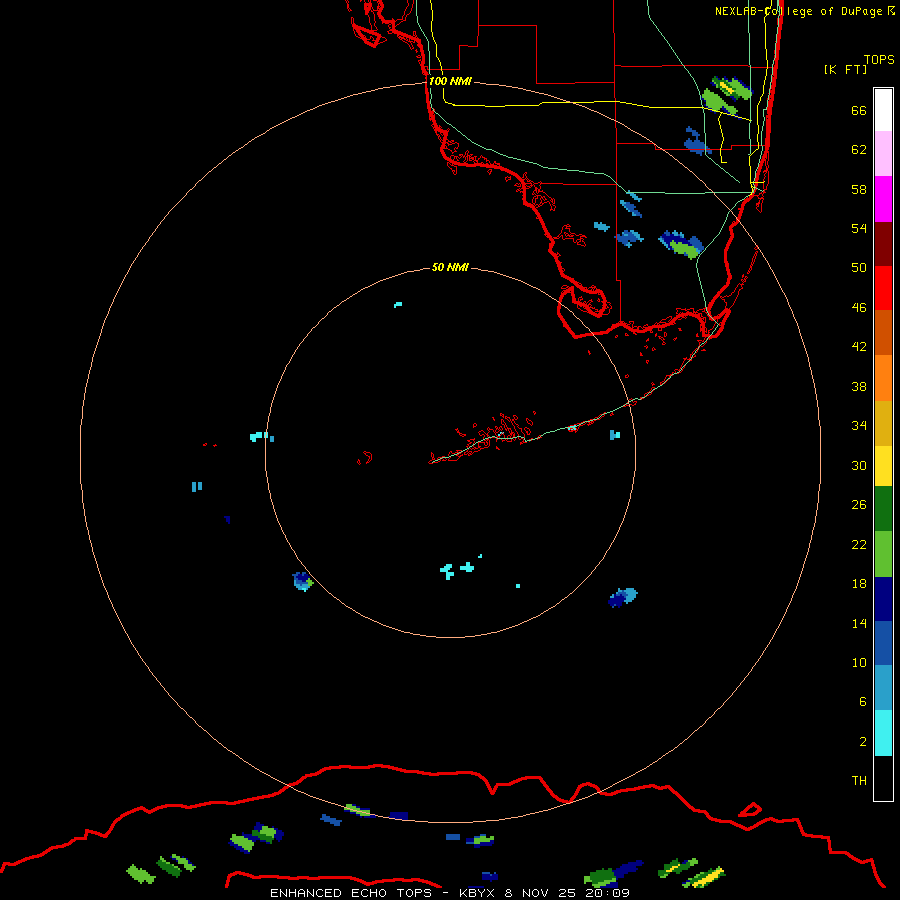Click the light pink legend swatch
Image resolution: width=900 pixels, height=900 pixels.
883,153
